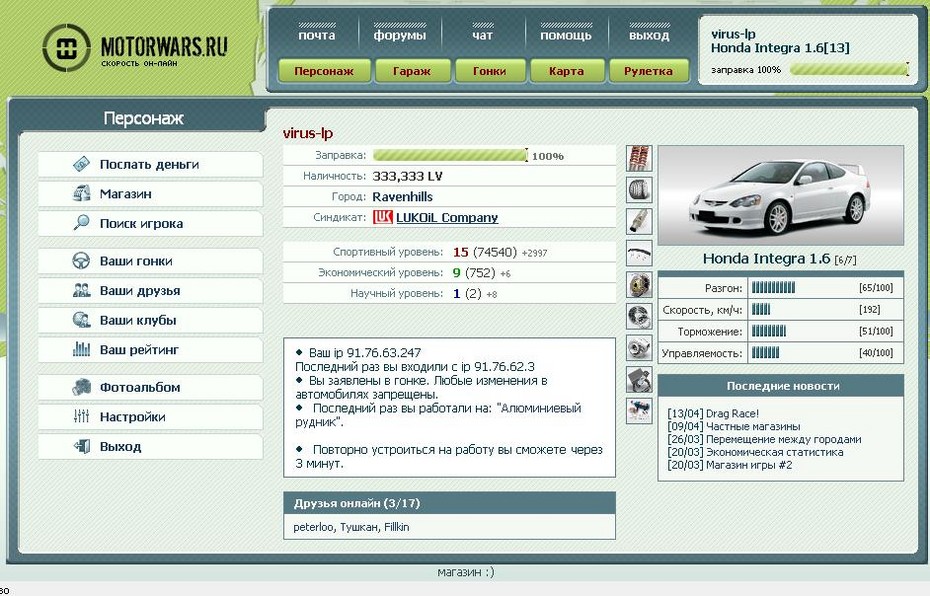Click the Motorwars.ru logo emblem
Image resolution: width=930 pixels, height=596 pixels.
pyautogui.click(x=66, y=48)
